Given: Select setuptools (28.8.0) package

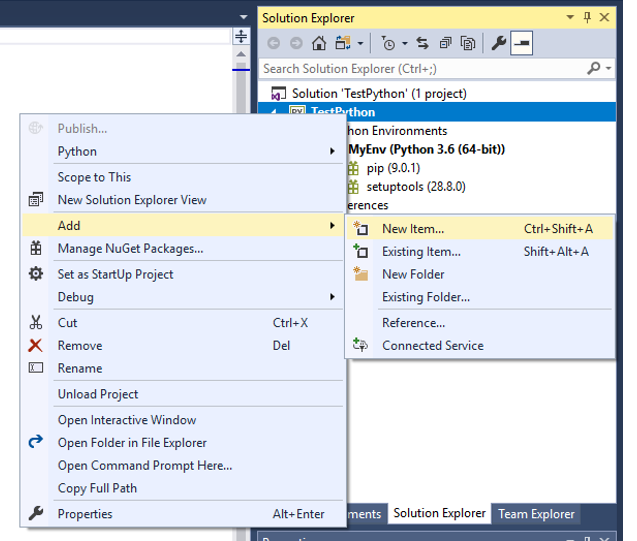Looking at the screenshot, I should 416,187.
